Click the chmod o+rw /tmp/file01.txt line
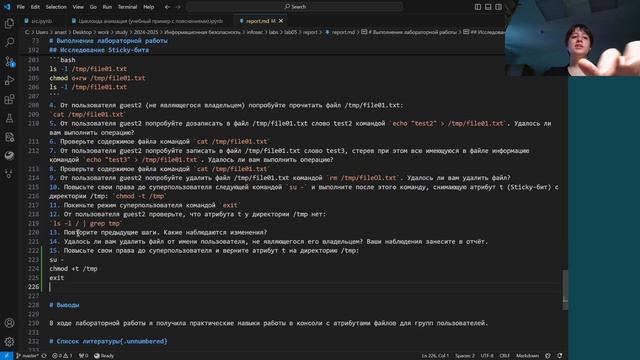This screenshot has width=640, height=360. (x=97, y=78)
